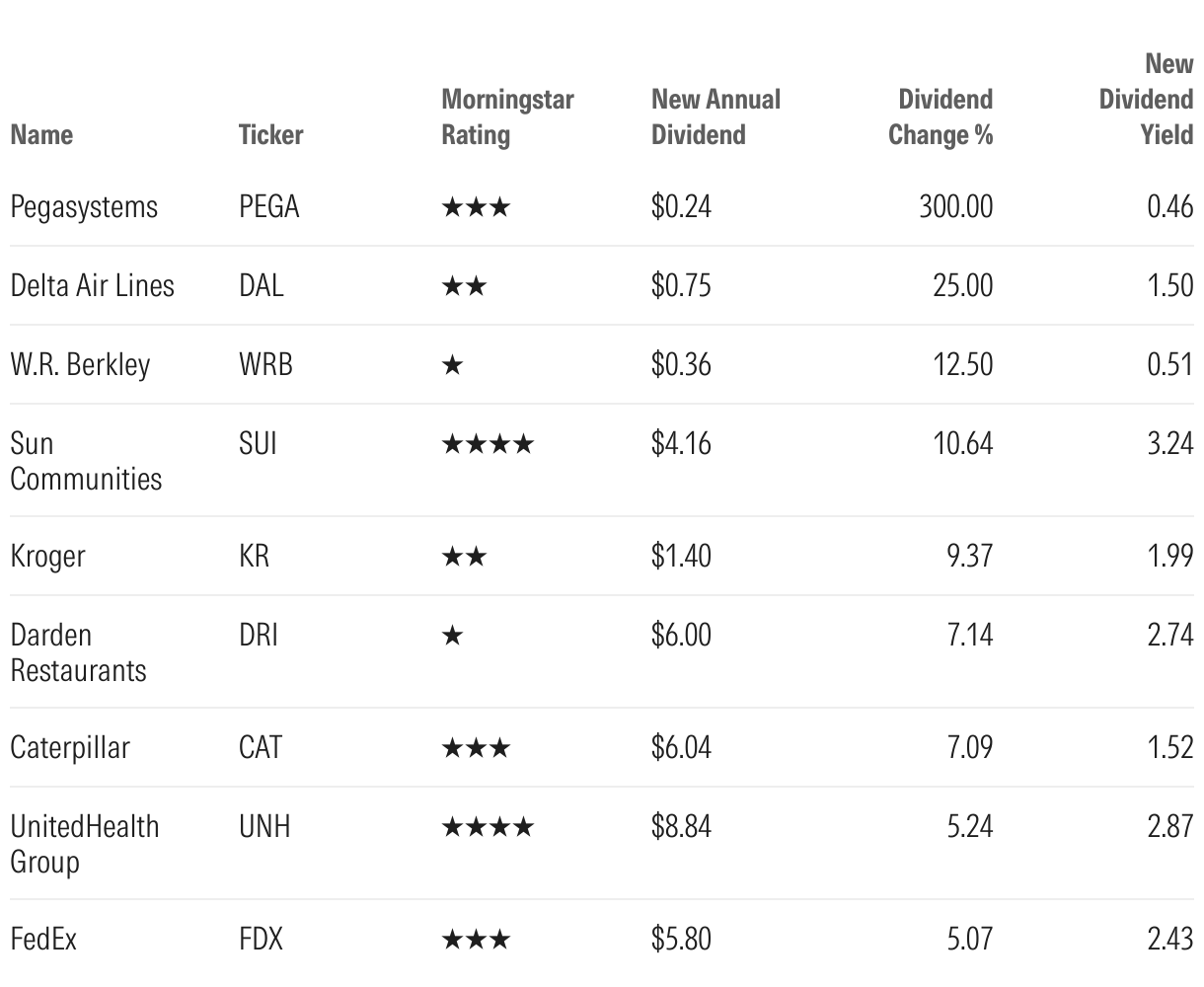1204x987 pixels.
Task: Click the PEGA ticker symbol
Action: (x=269, y=207)
